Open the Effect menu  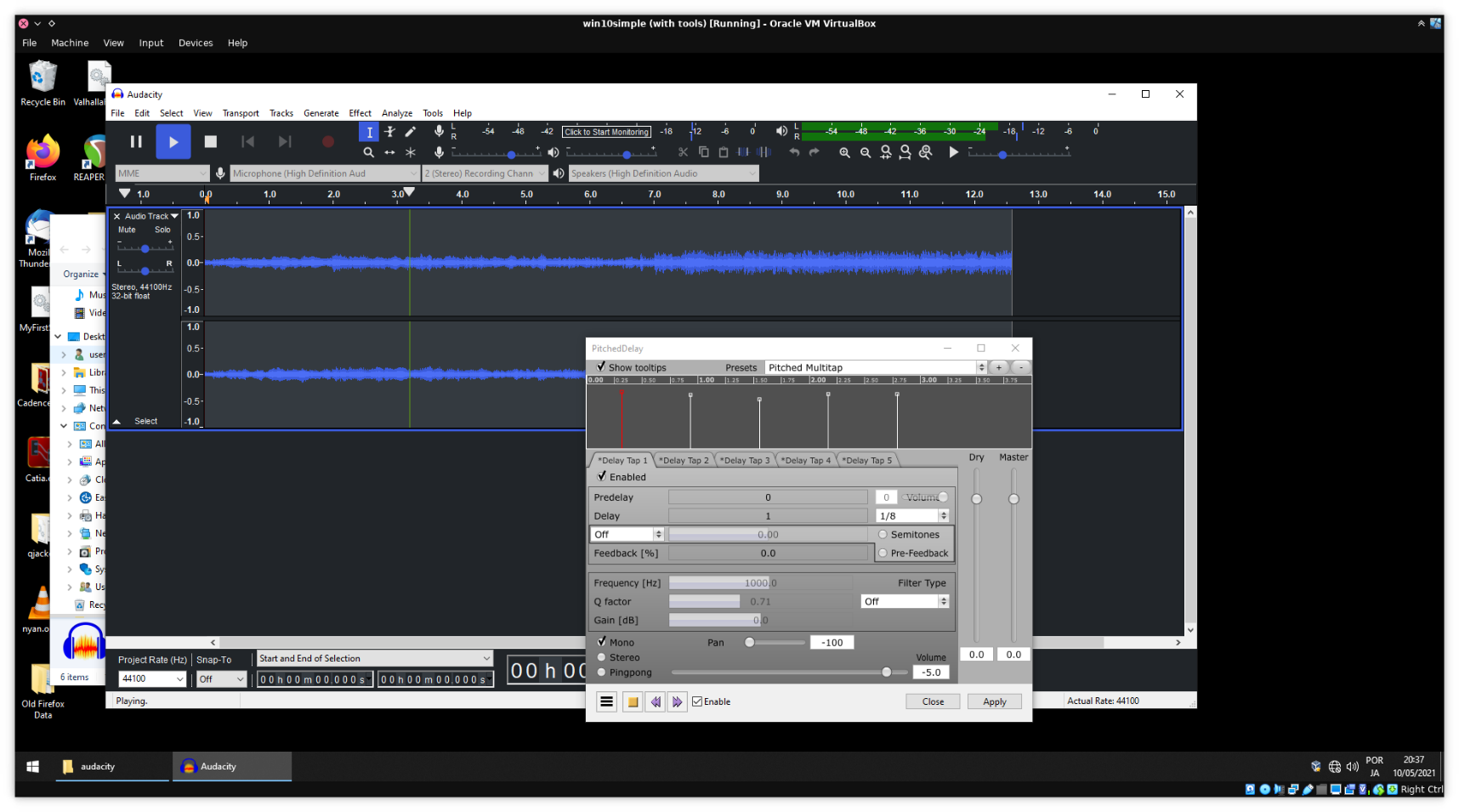tap(360, 113)
